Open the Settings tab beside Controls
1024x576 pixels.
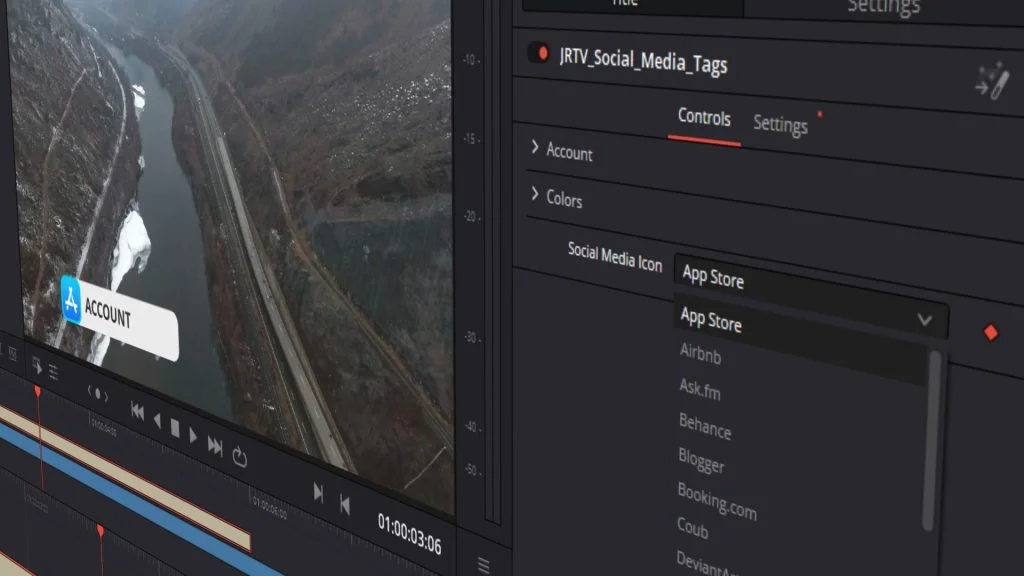780,124
